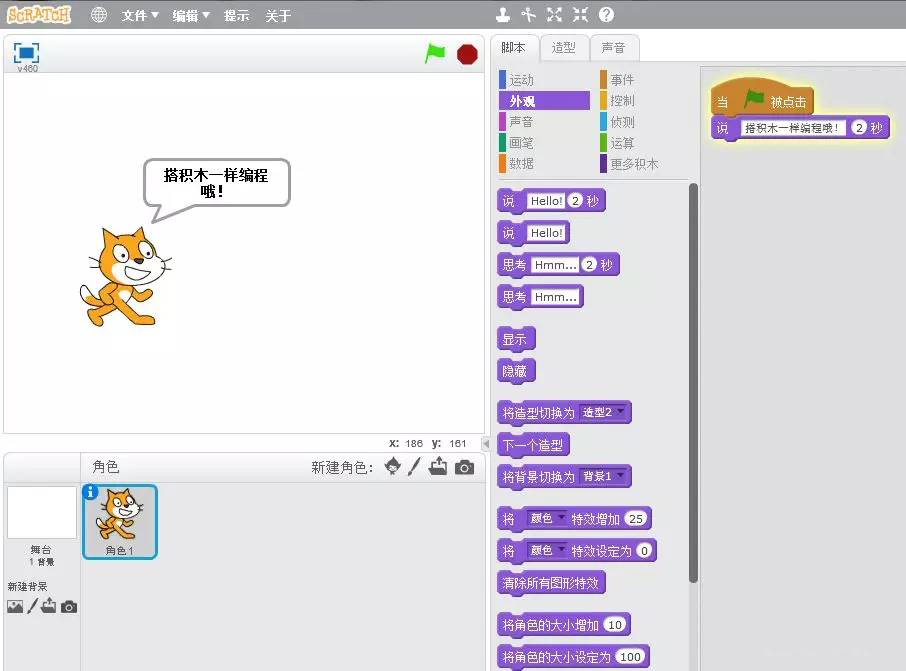The image size is (906, 671).
Task: Open sprite info via blue i badge
Action: tap(91, 491)
